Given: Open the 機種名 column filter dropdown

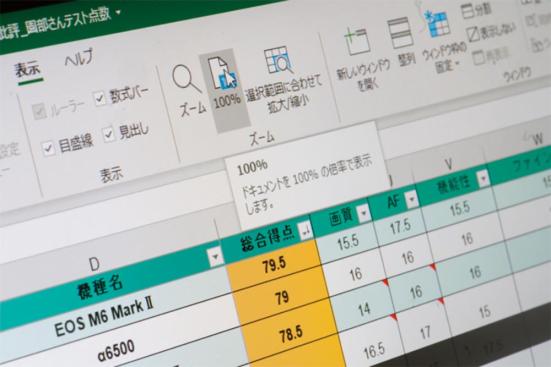Looking at the screenshot, I should pyautogui.click(x=214, y=257).
